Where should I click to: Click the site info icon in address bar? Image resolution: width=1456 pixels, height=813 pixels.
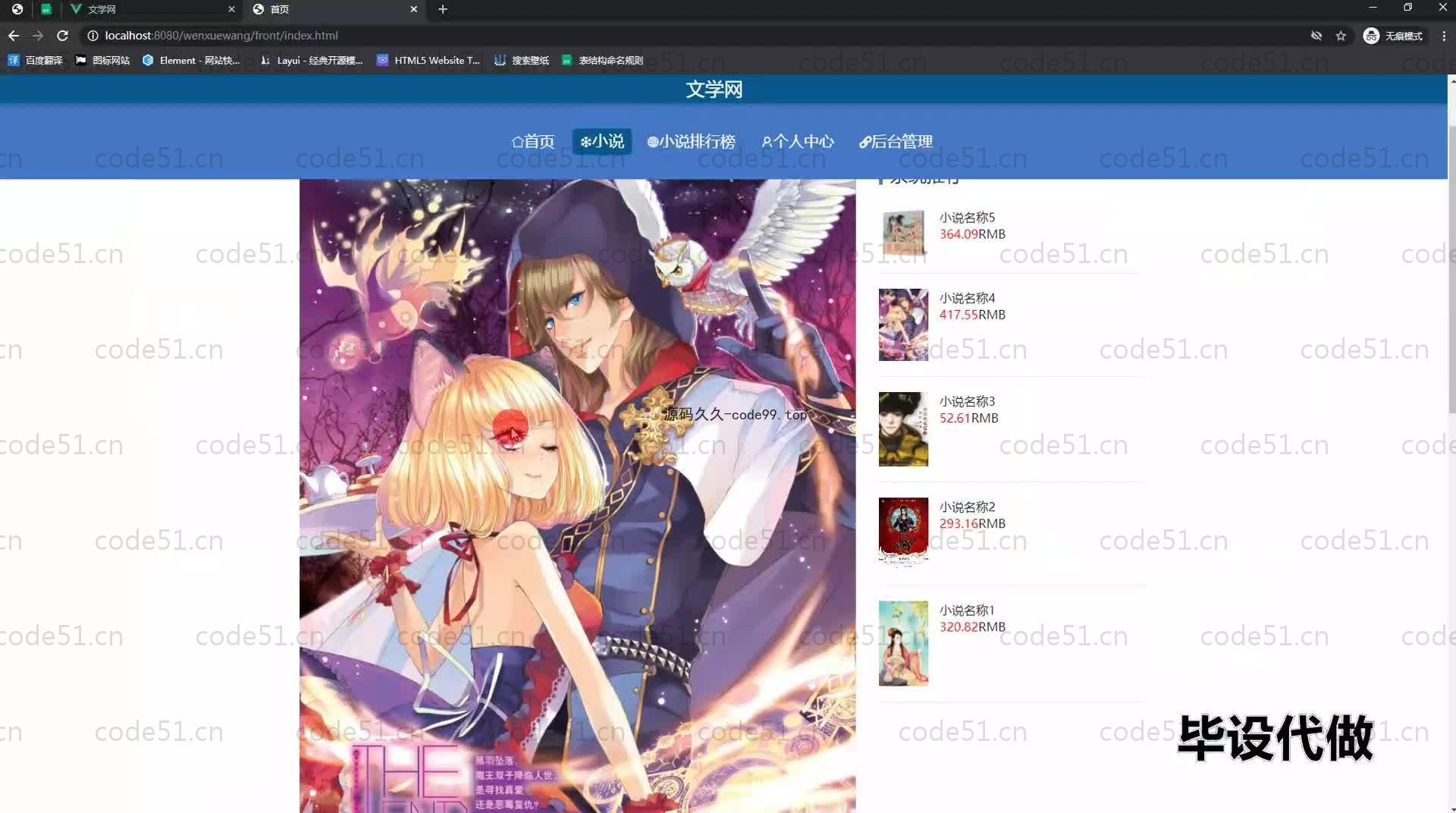coord(93,36)
